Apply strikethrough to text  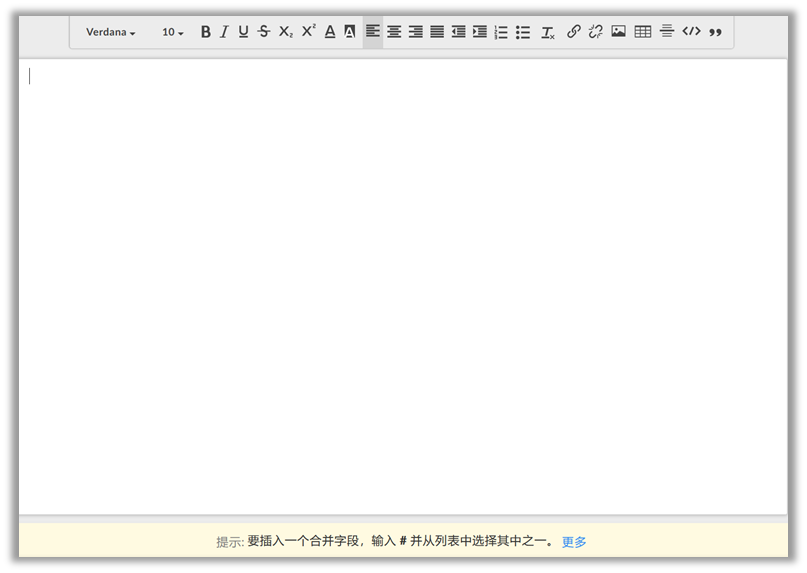point(264,32)
